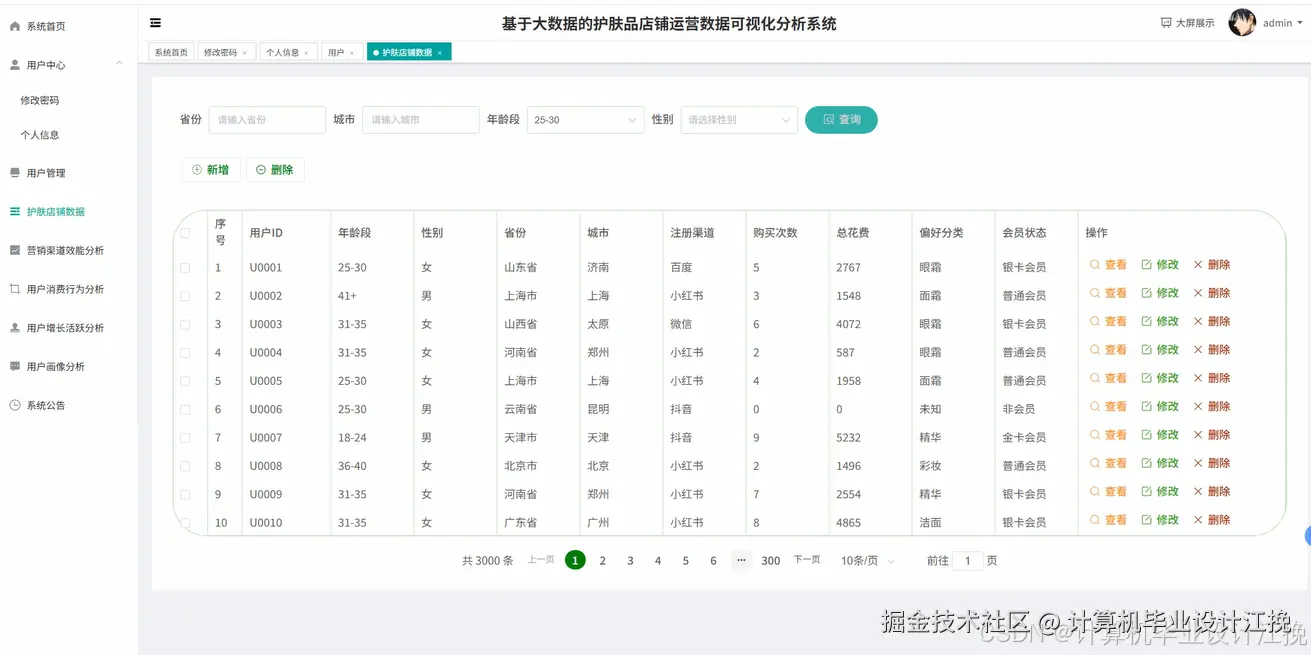The width and height of the screenshot is (1311, 655).
Task: Click the admin avatar picture
Action: pos(1242,23)
